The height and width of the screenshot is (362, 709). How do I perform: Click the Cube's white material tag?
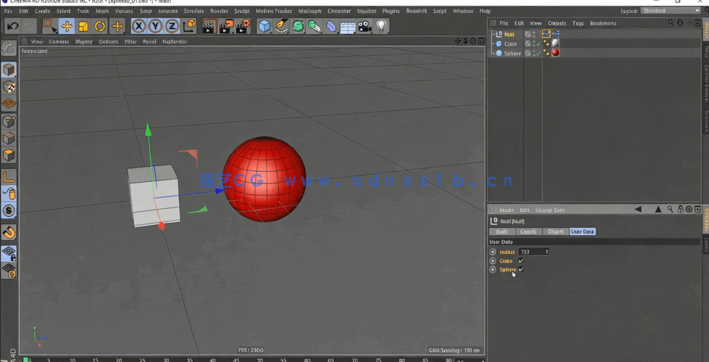pyautogui.click(x=555, y=43)
